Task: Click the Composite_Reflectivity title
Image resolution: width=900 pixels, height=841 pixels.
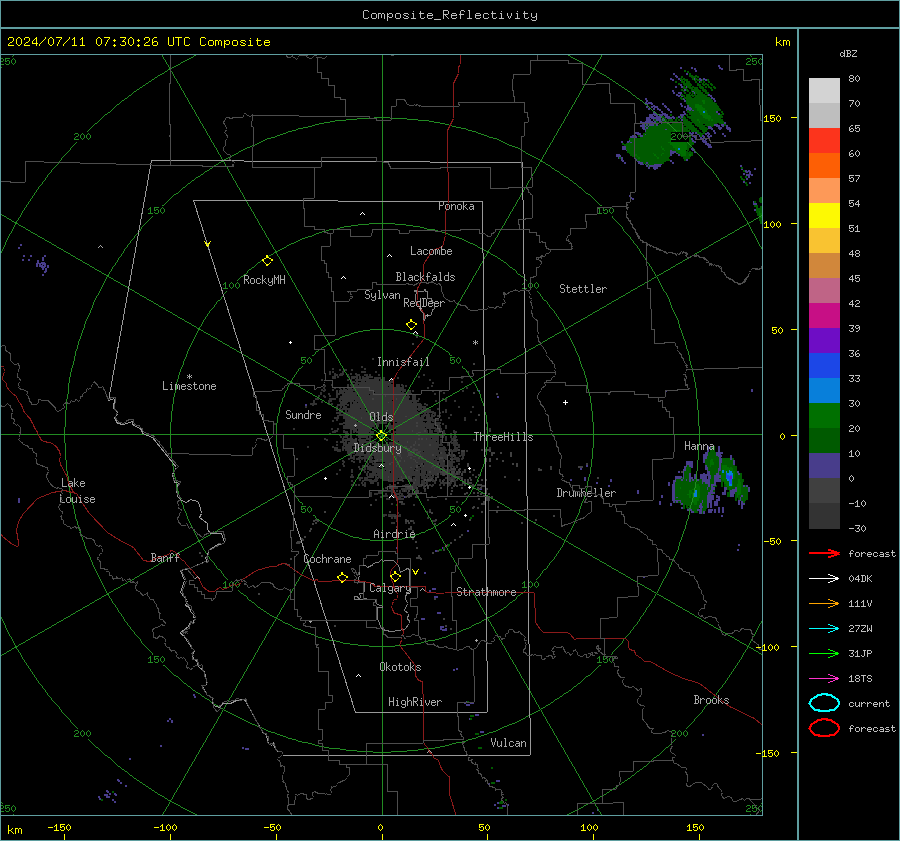Action: (x=449, y=15)
